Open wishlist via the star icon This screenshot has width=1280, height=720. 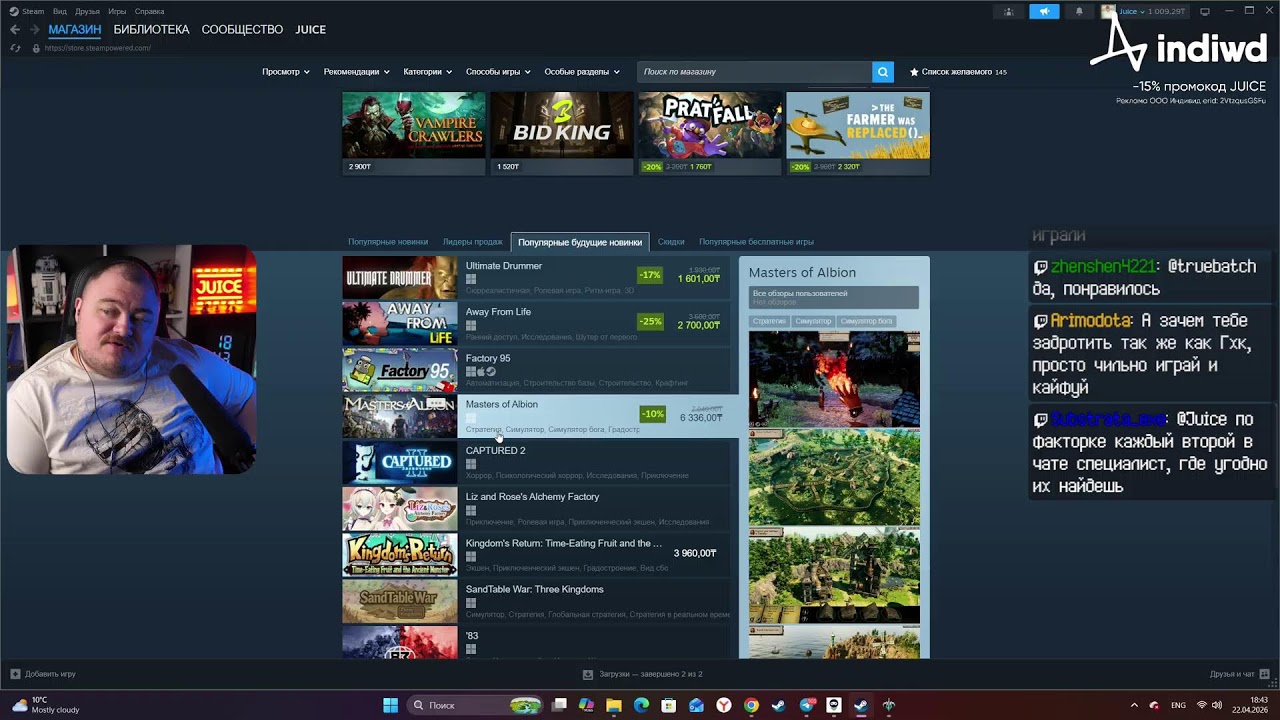[x=914, y=72]
